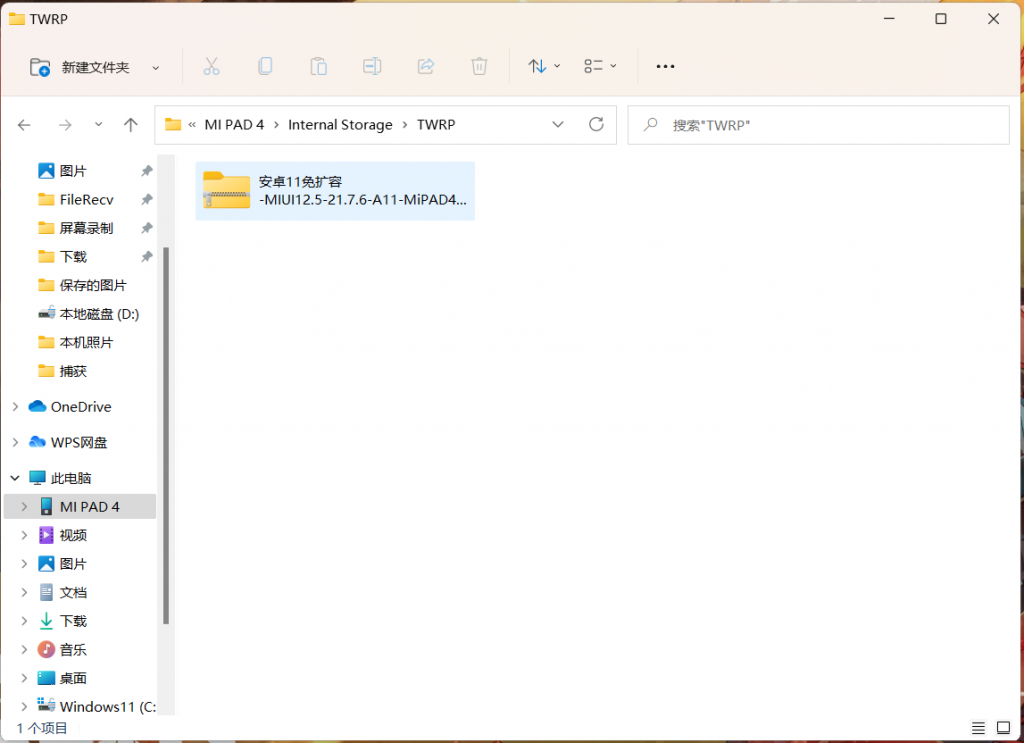
Task: Open the Sort options dropdown
Action: point(544,67)
